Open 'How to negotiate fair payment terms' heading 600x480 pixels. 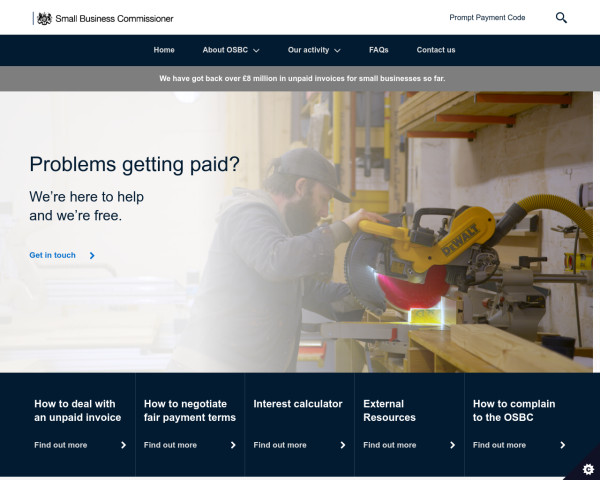(190, 410)
